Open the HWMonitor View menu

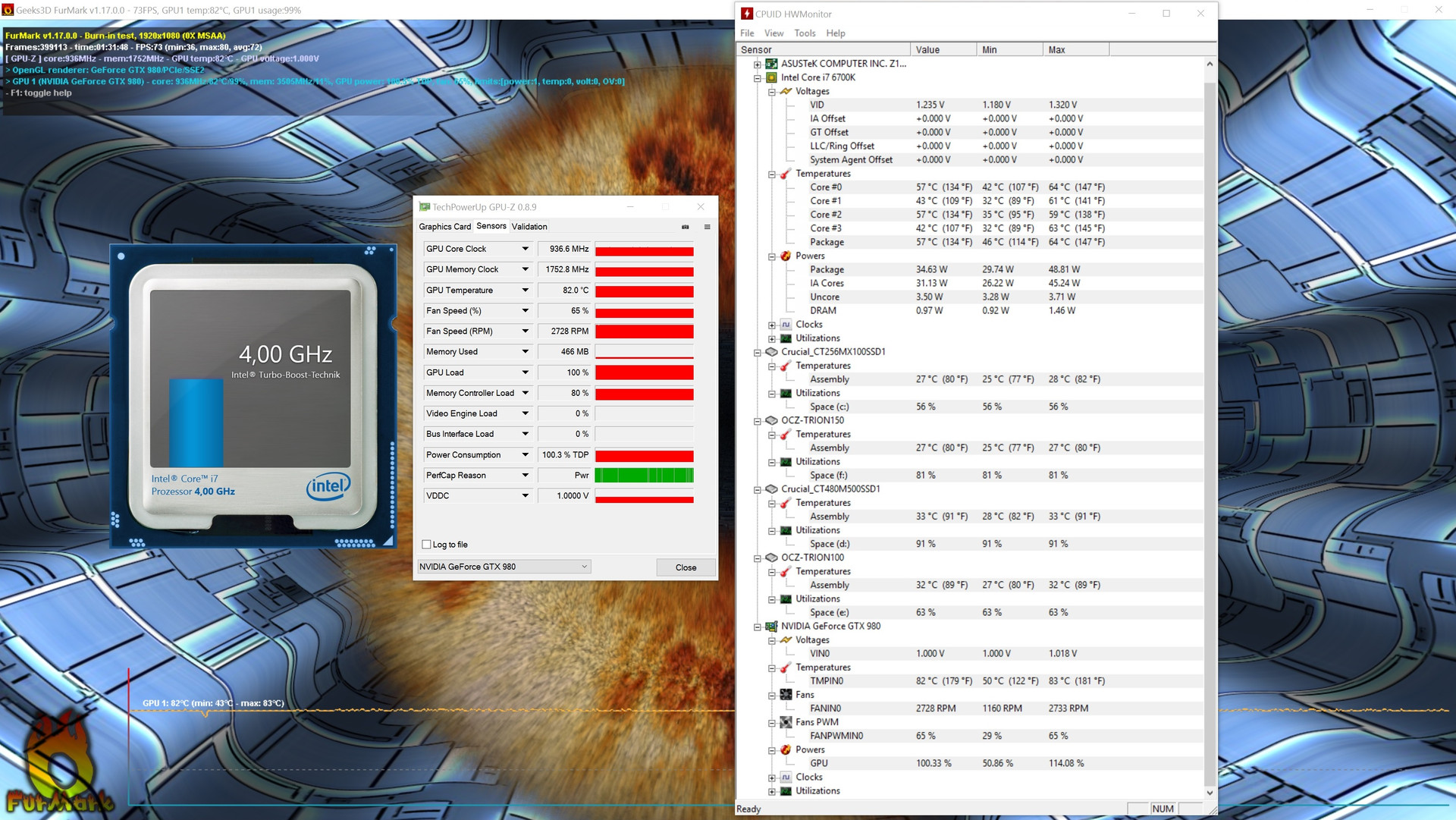[773, 33]
